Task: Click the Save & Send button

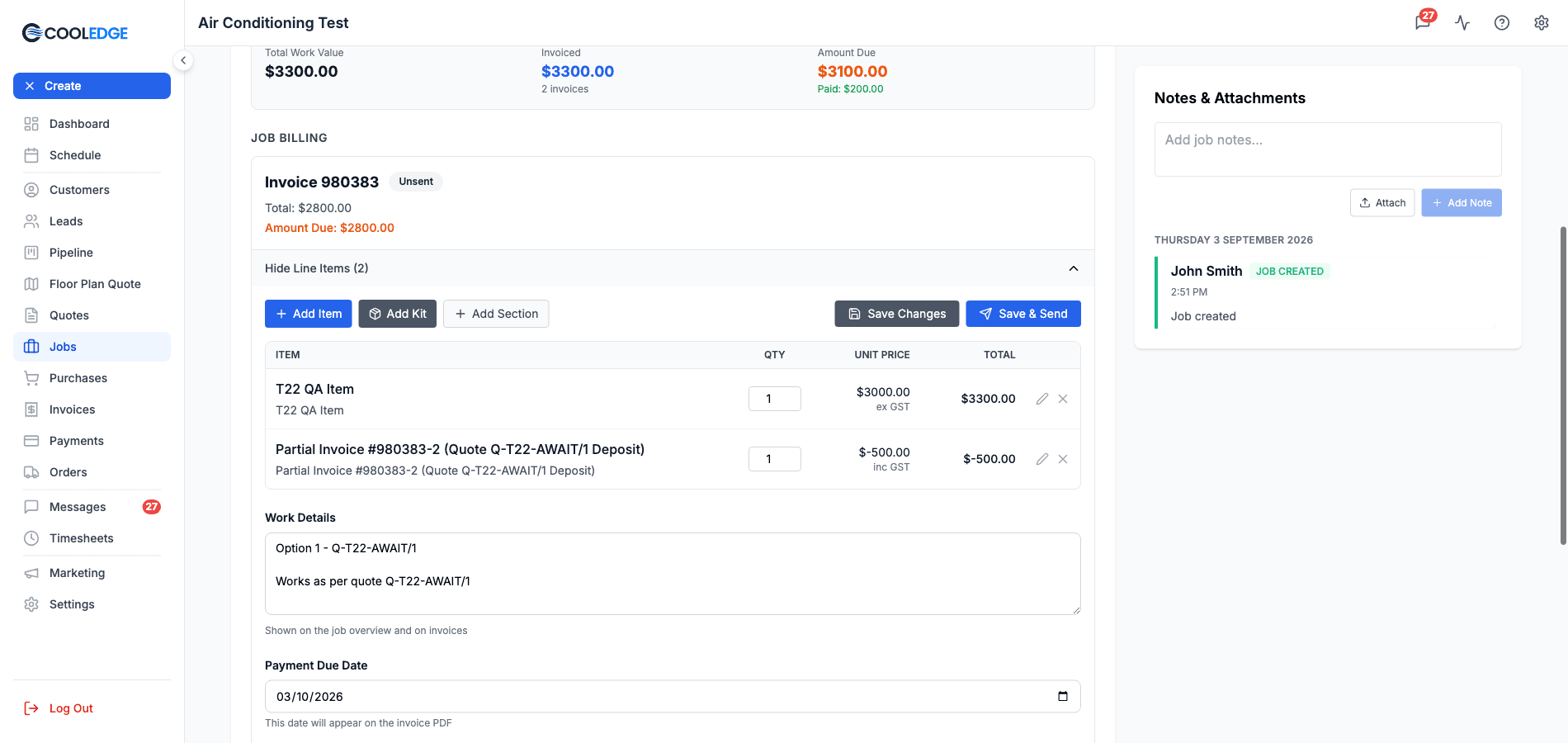Action: (x=1023, y=314)
